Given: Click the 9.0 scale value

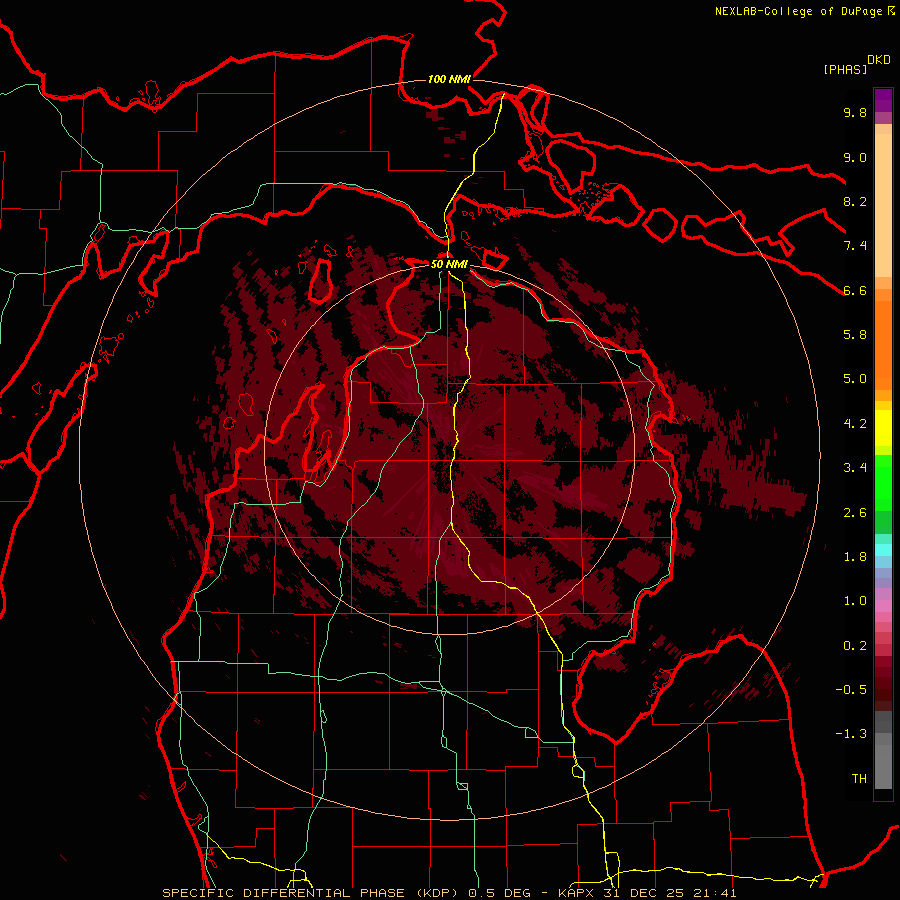Looking at the screenshot, I should 855,157.
